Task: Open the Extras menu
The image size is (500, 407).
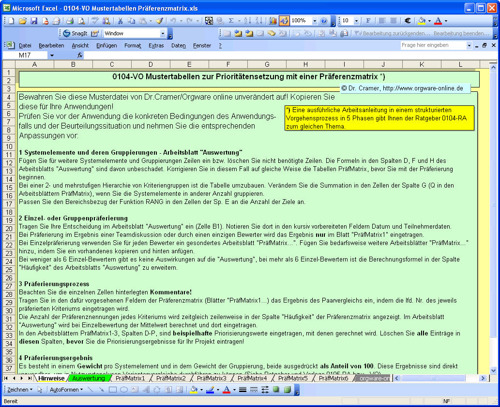Action: [156, 46]
